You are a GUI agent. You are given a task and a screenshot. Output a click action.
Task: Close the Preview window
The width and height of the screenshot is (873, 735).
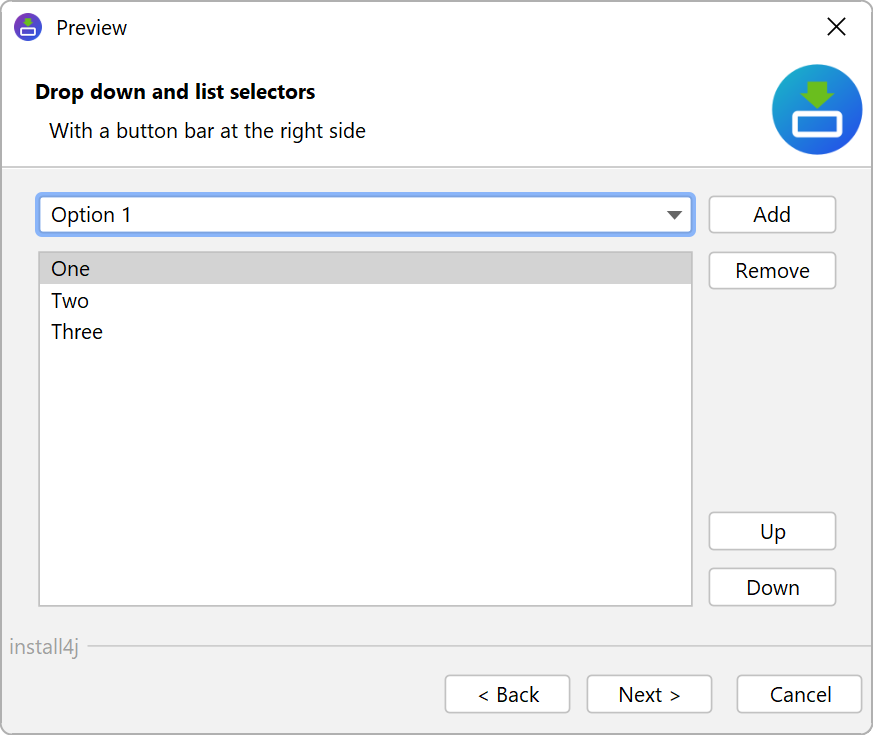[837, 27]
